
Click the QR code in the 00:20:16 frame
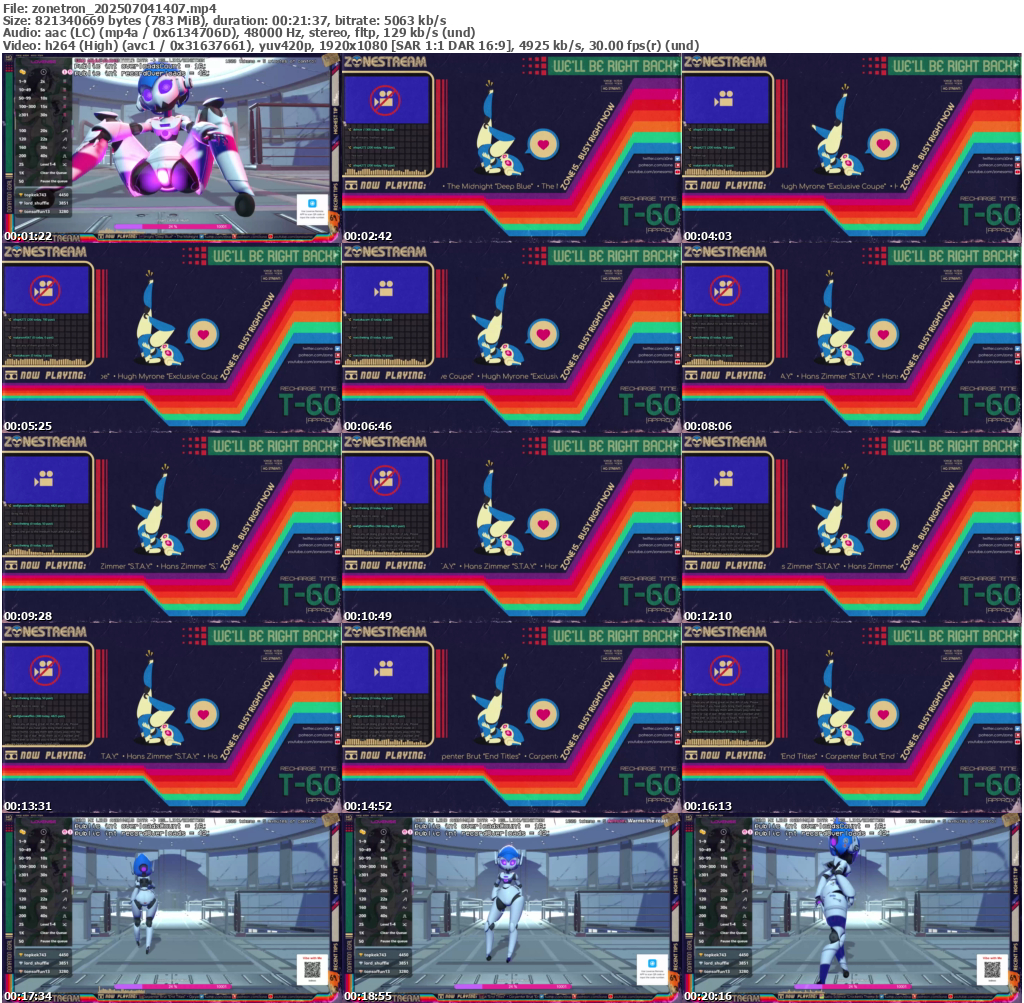point(992,969)
